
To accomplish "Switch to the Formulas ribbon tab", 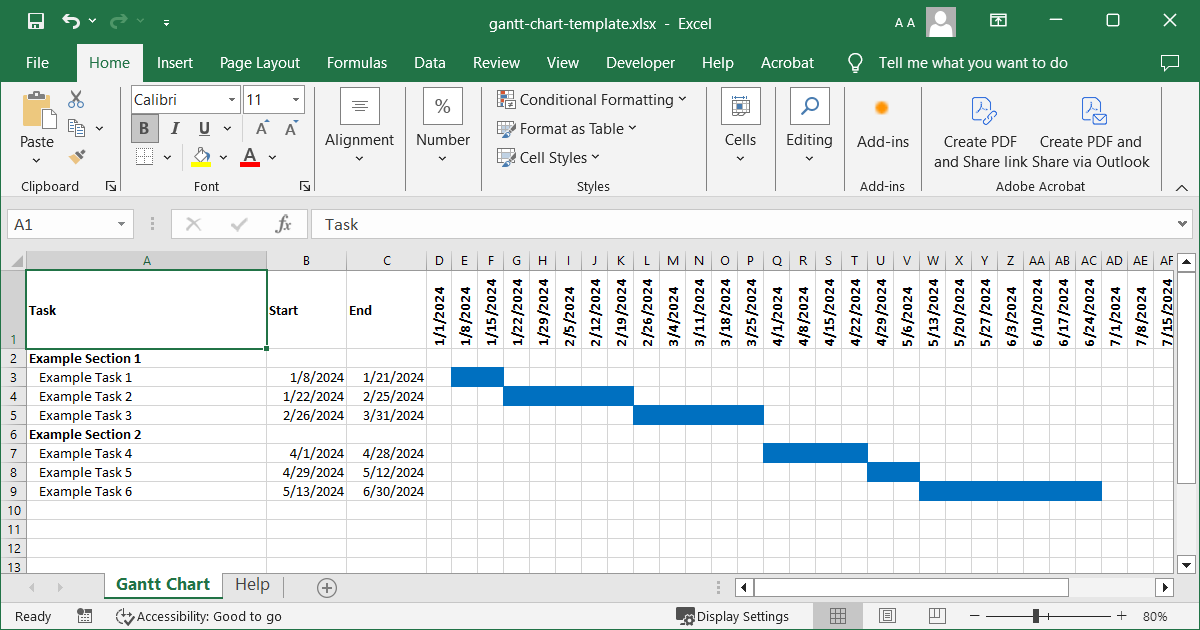I will point(357,62).
